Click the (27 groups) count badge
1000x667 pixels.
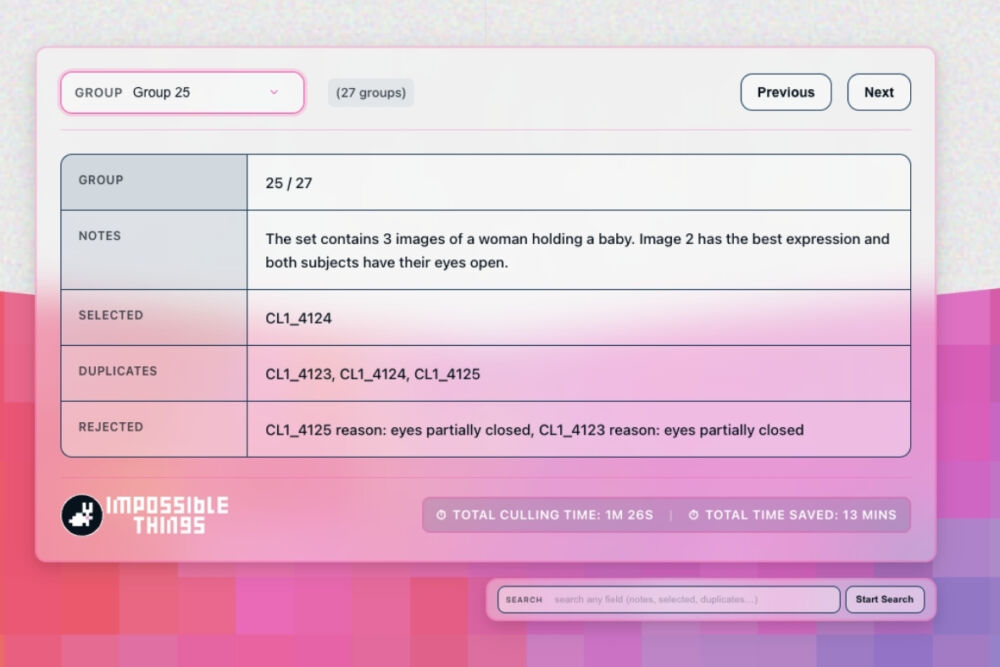pyautogui.click(x=370, y=93)
